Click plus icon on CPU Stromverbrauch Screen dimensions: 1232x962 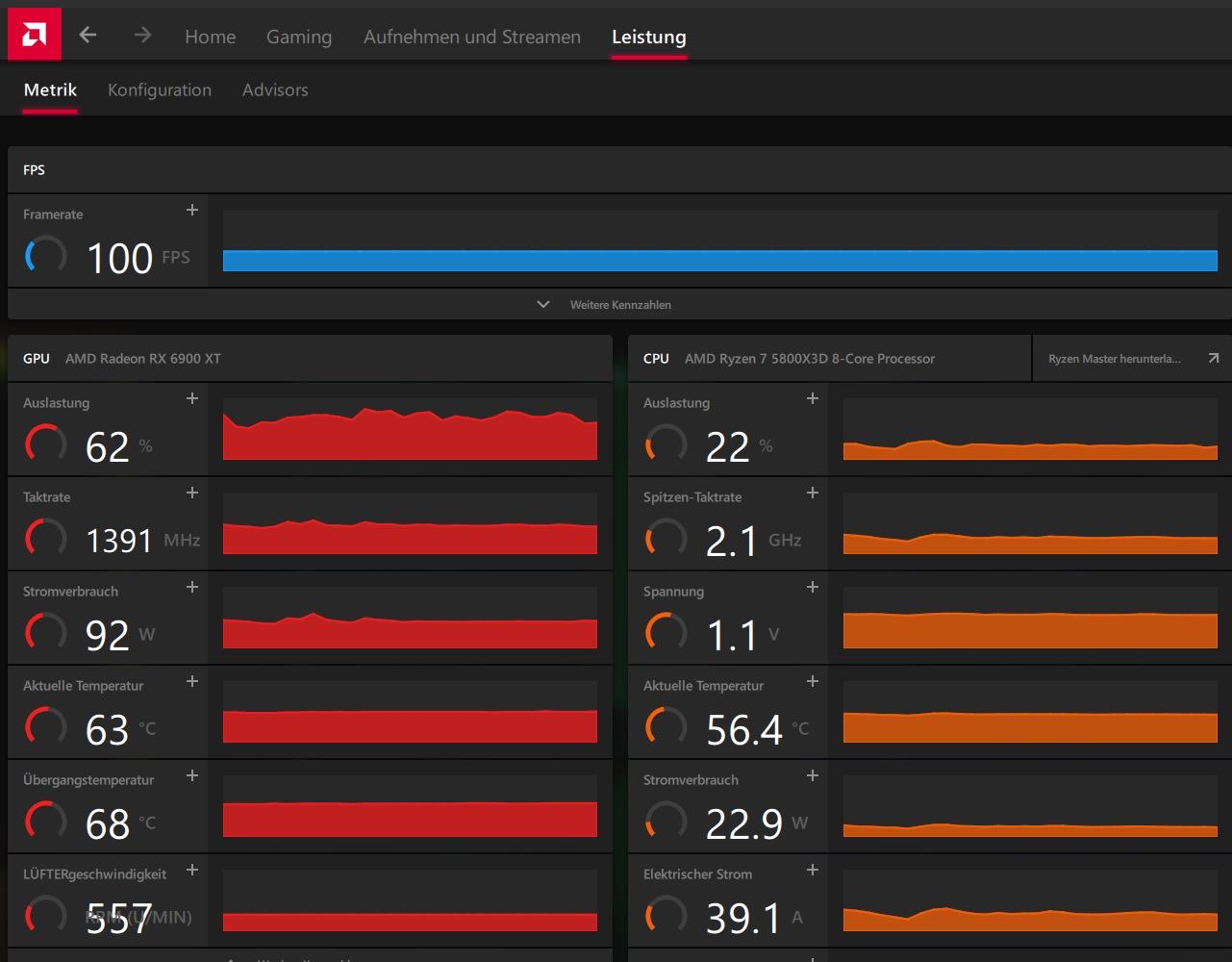[813, 775]
